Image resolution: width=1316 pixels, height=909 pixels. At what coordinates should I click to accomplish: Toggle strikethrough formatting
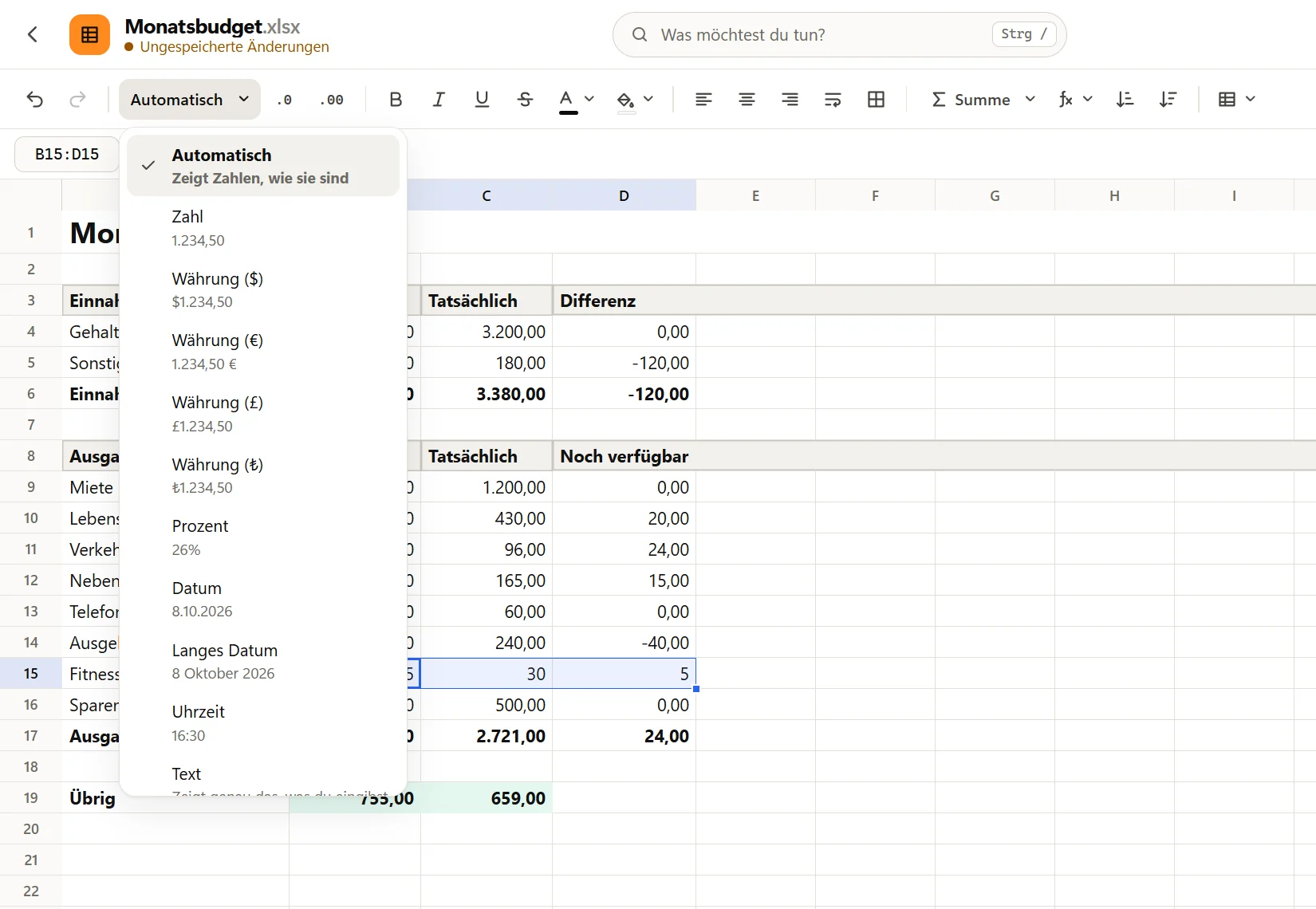click(x=525, y=100)
